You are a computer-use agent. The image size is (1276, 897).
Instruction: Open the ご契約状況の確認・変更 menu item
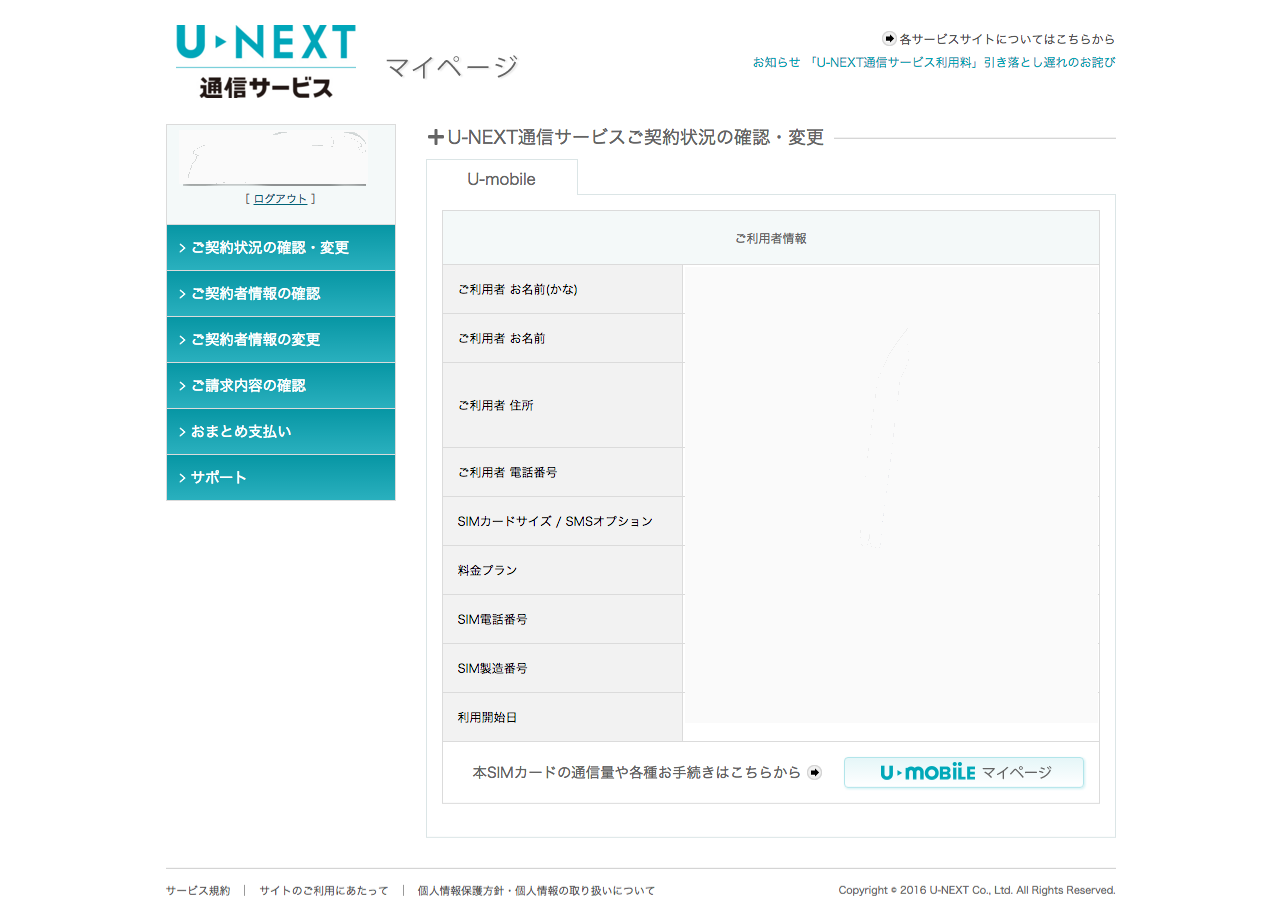pyautogui.click(x=281, y=248)
